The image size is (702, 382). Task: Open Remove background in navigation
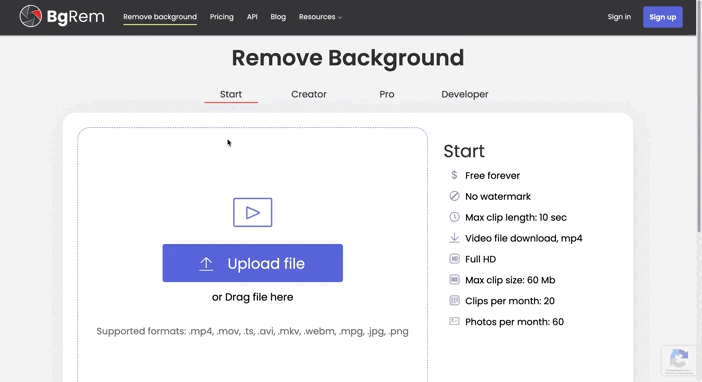pyautogui.click(x=160, y=17)
